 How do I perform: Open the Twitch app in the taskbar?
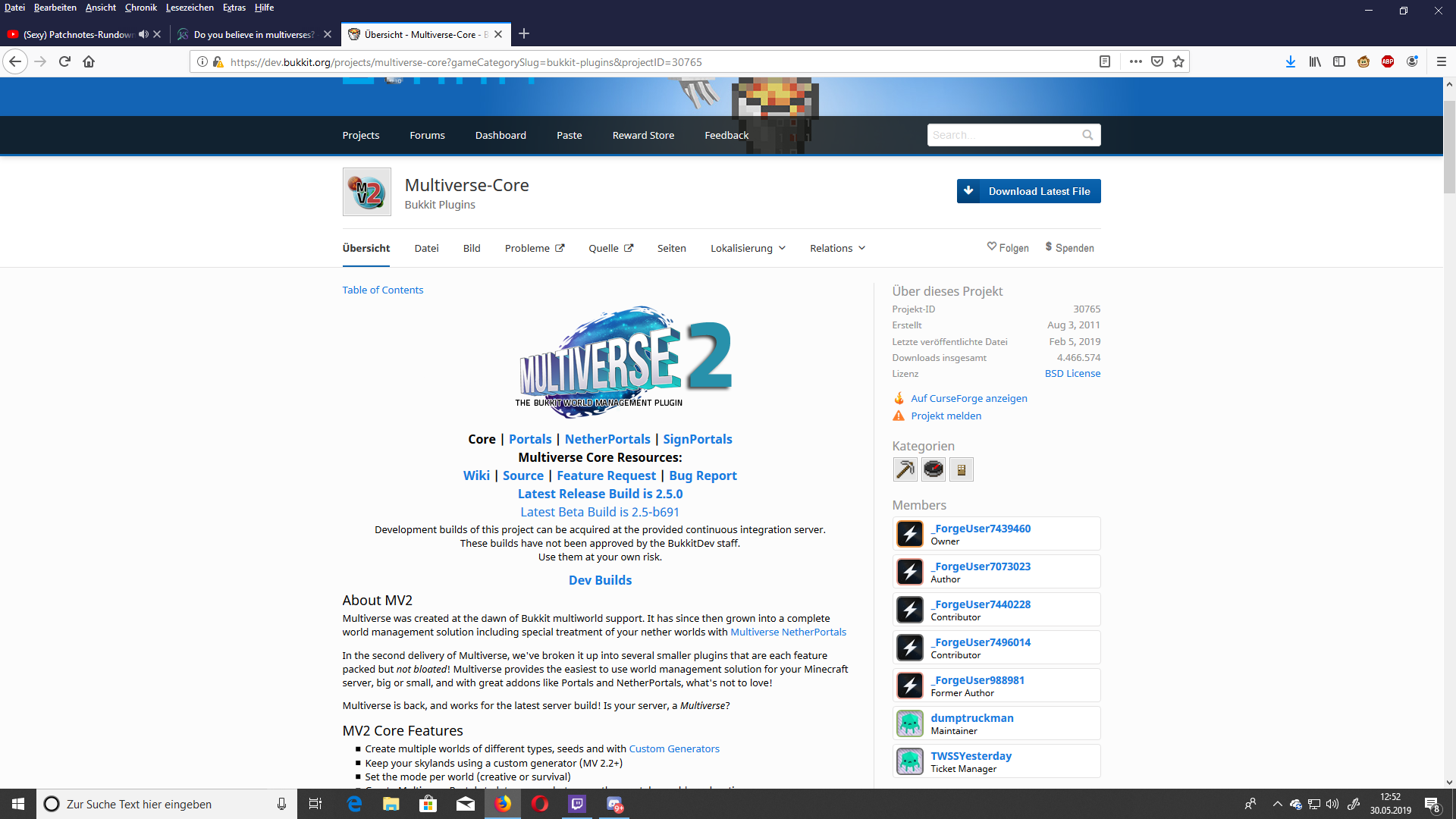pos(577,804)
